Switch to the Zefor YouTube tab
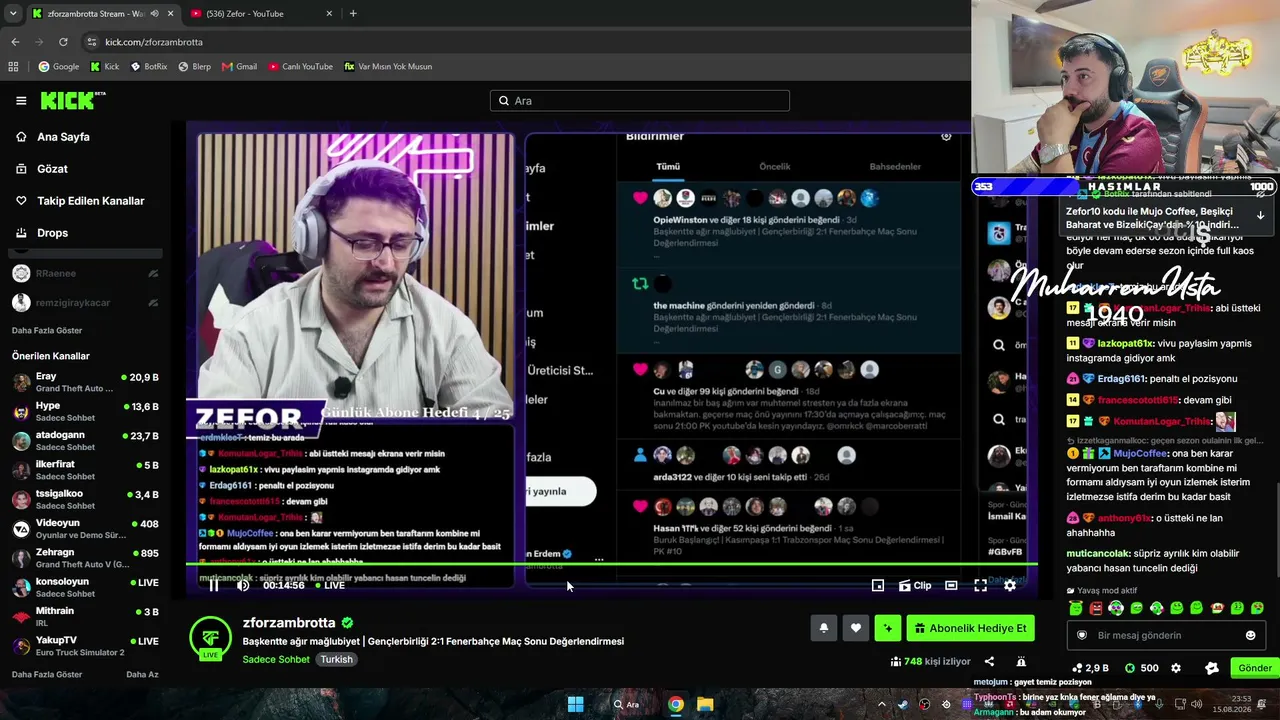1280x720 pixels. [260, 14]
